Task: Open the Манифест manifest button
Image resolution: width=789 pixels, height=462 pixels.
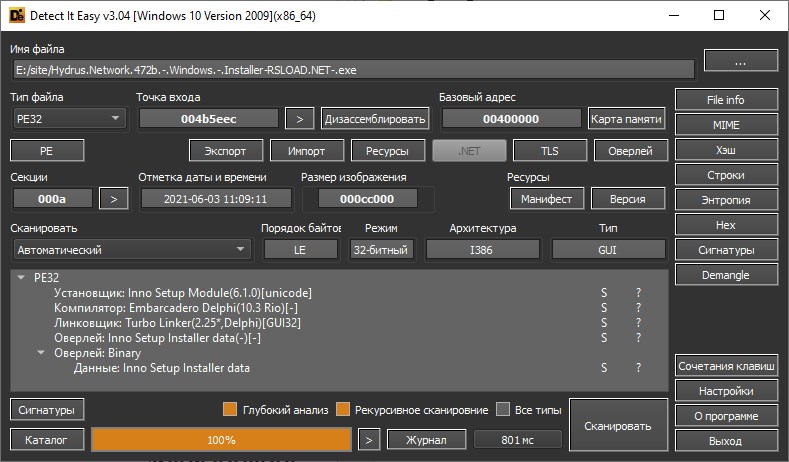Action: coord(547,199)
